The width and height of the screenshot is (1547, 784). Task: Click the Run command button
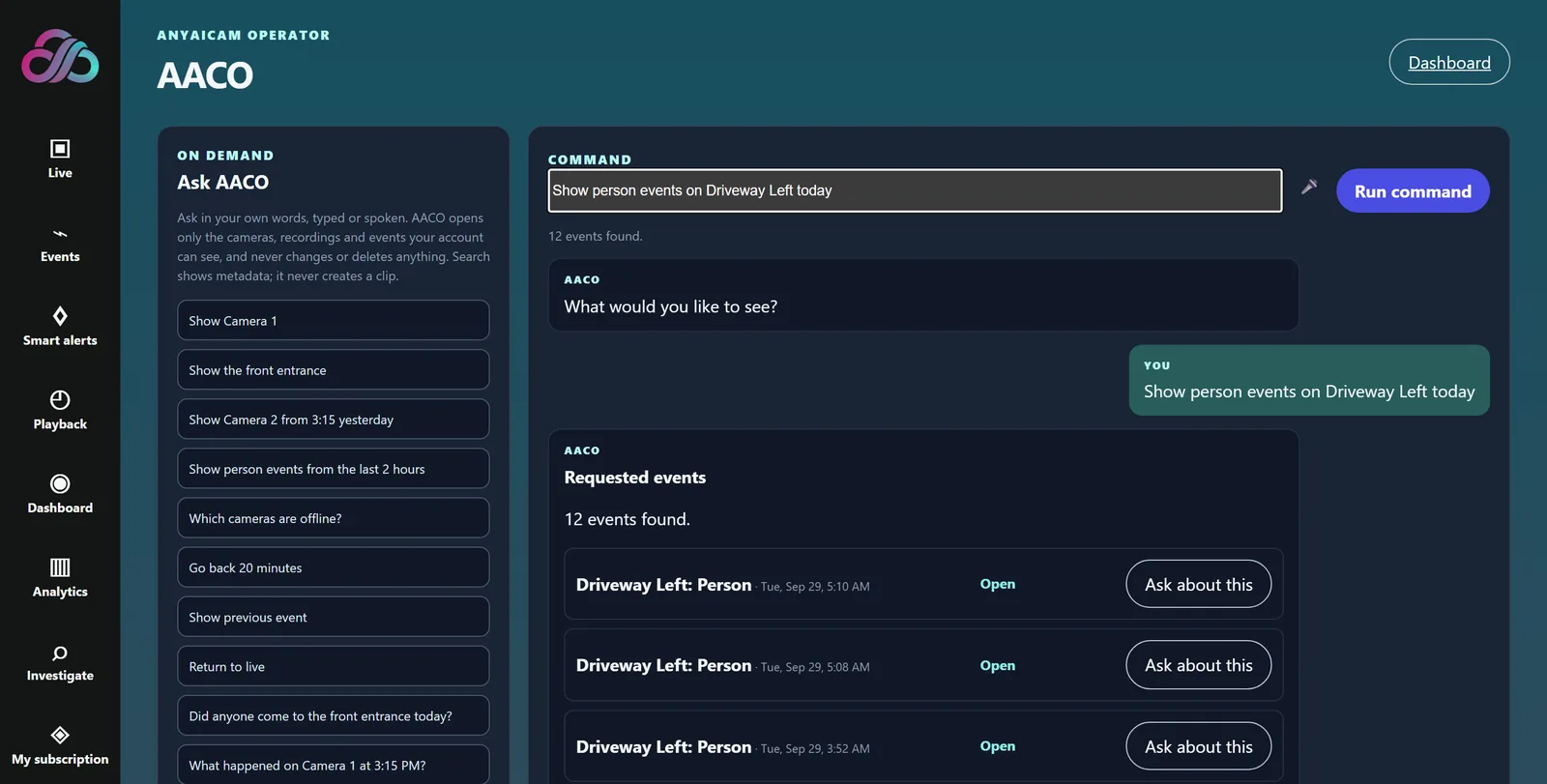tap(1413, 191)
